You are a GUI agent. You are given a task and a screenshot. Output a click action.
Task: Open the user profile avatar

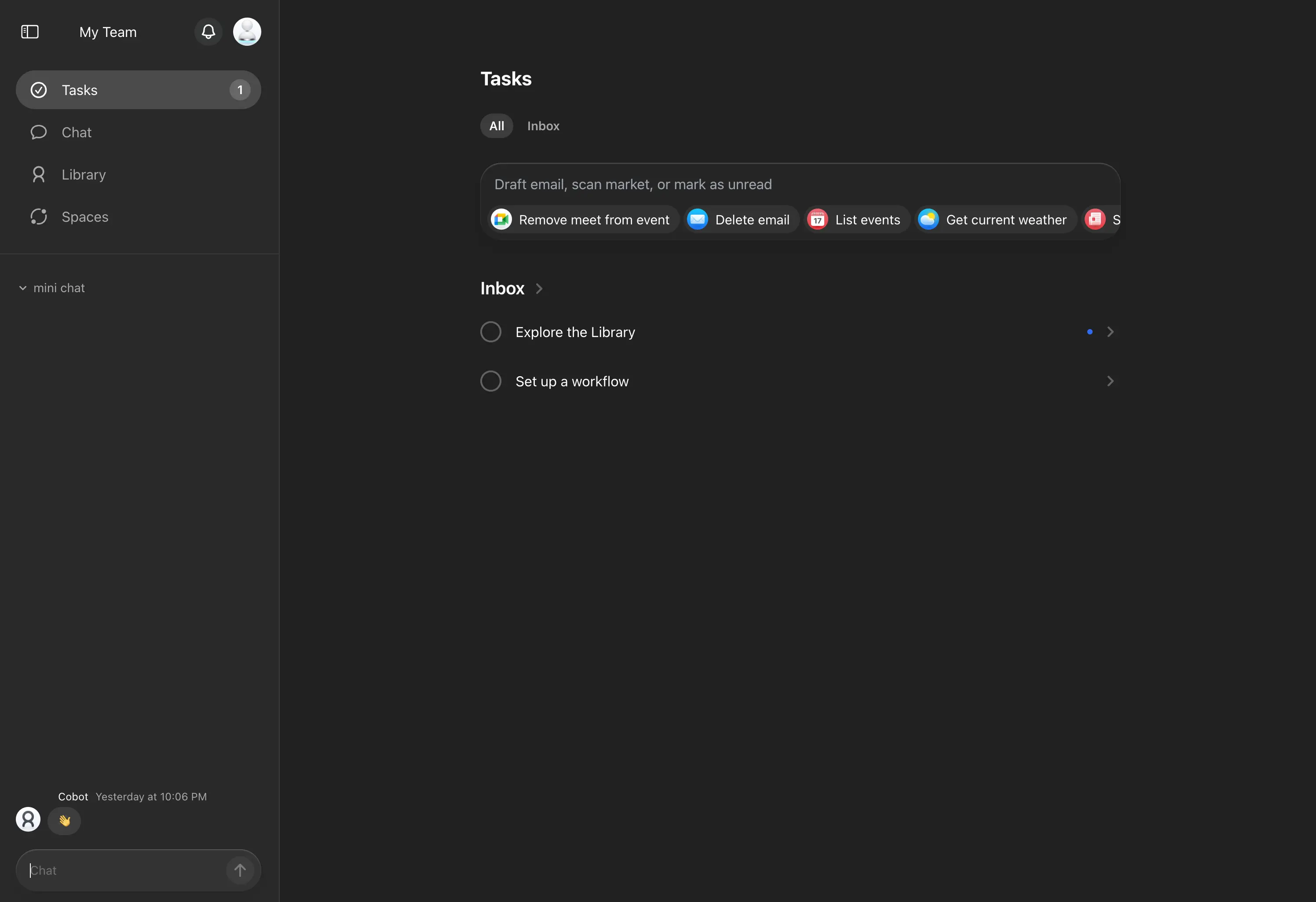[x=247, y=32]
